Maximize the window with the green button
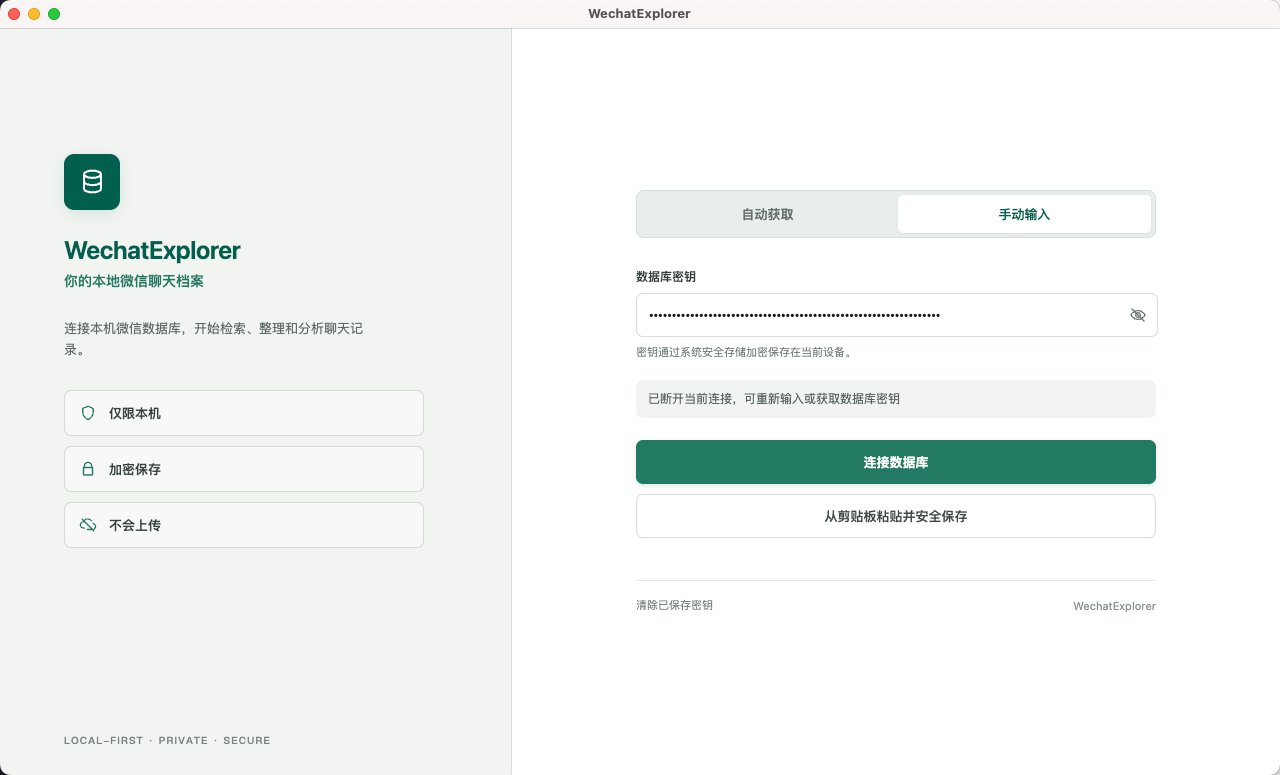 point(54,14)
